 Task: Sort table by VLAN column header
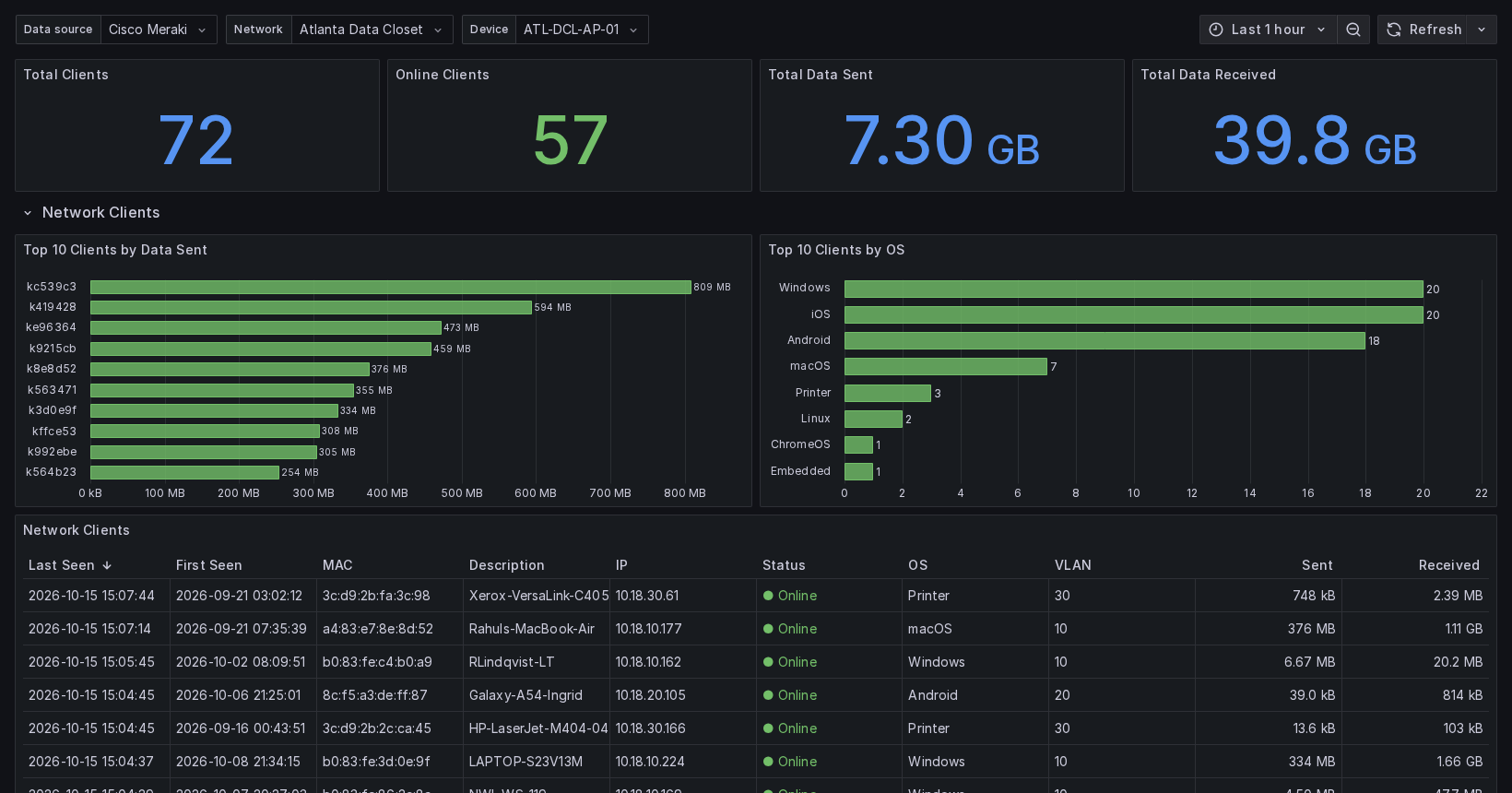point(1073,565)
